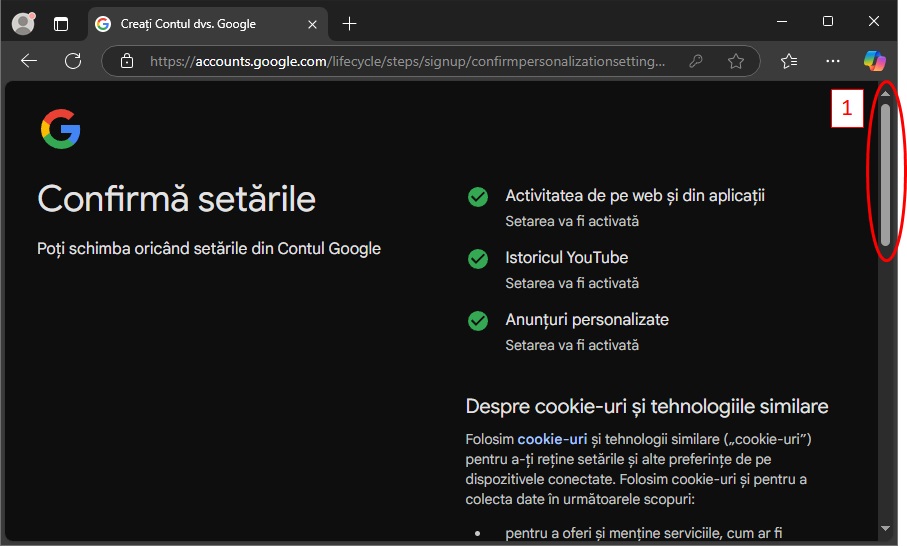This screenshot has width=907, height=546.
Task: Add page to favorites with star icon
Action: [x=736, y=61]
